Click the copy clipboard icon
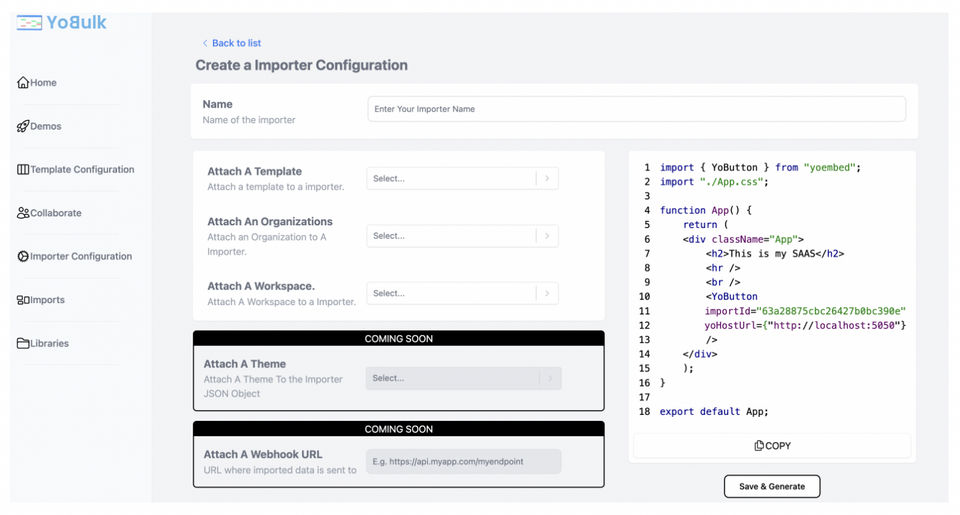The height and width of the screenshot is (515, 960). click(x=759, y=446)
